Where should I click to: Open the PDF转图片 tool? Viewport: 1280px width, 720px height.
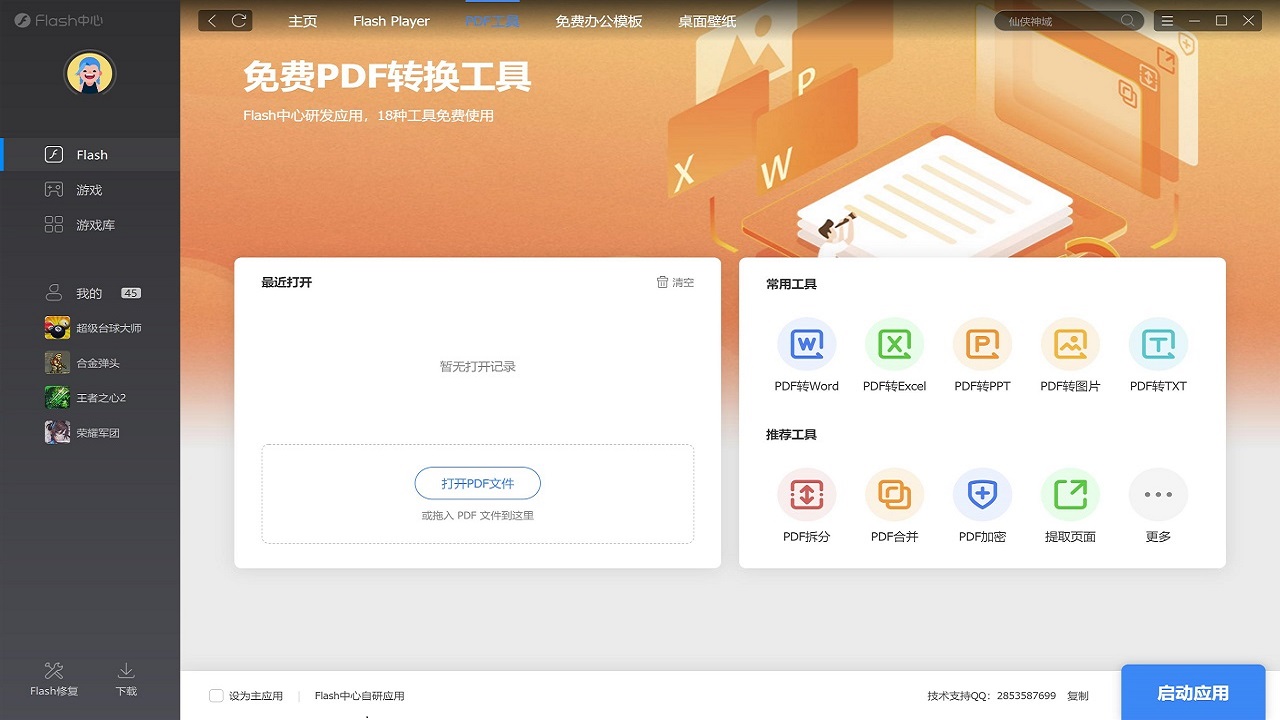(x=1070, y=345)
